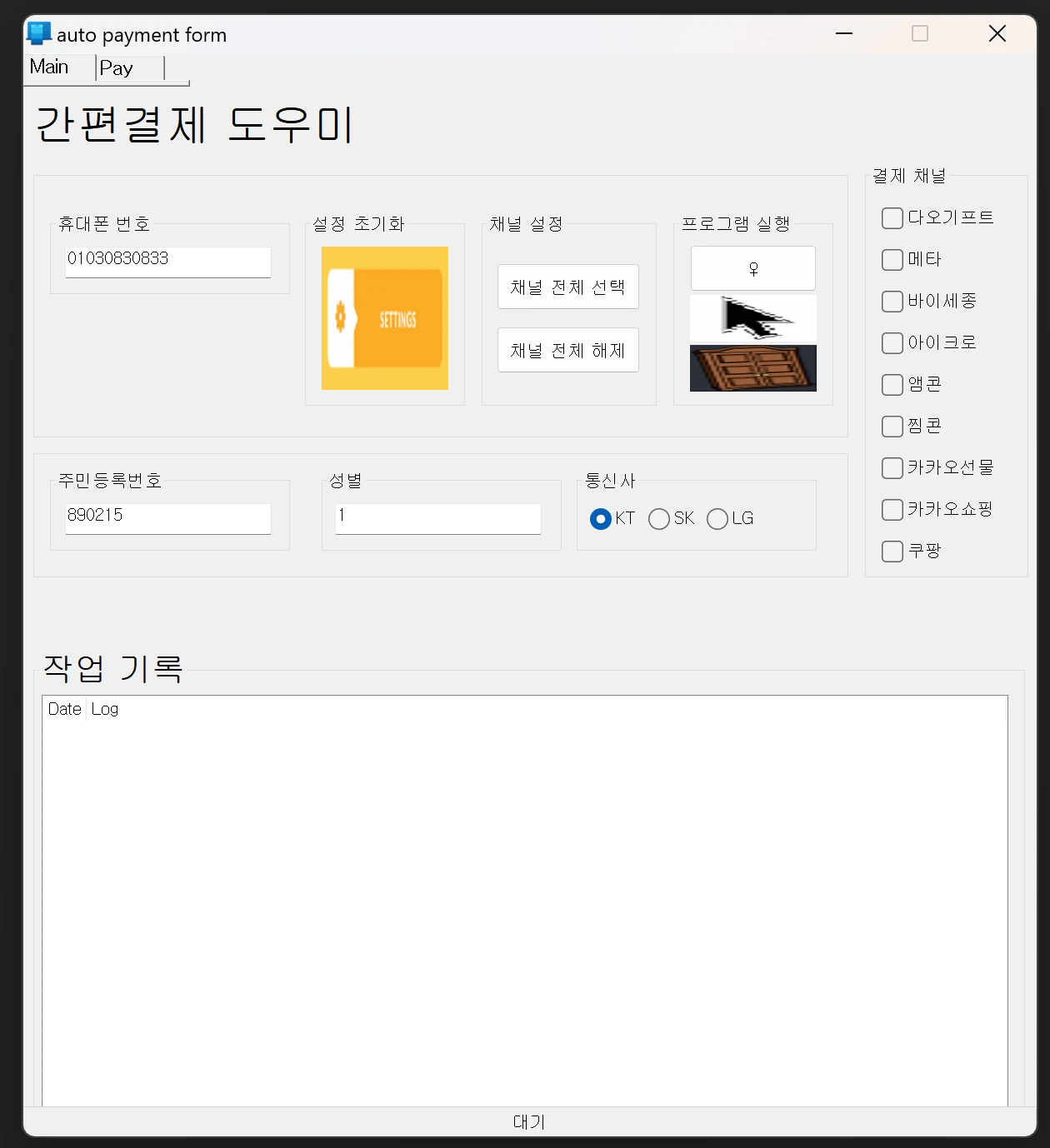Click the Log column header in 작업 기록
The height and width of the screenshot is (1148, 1050).
coord(104,709)
